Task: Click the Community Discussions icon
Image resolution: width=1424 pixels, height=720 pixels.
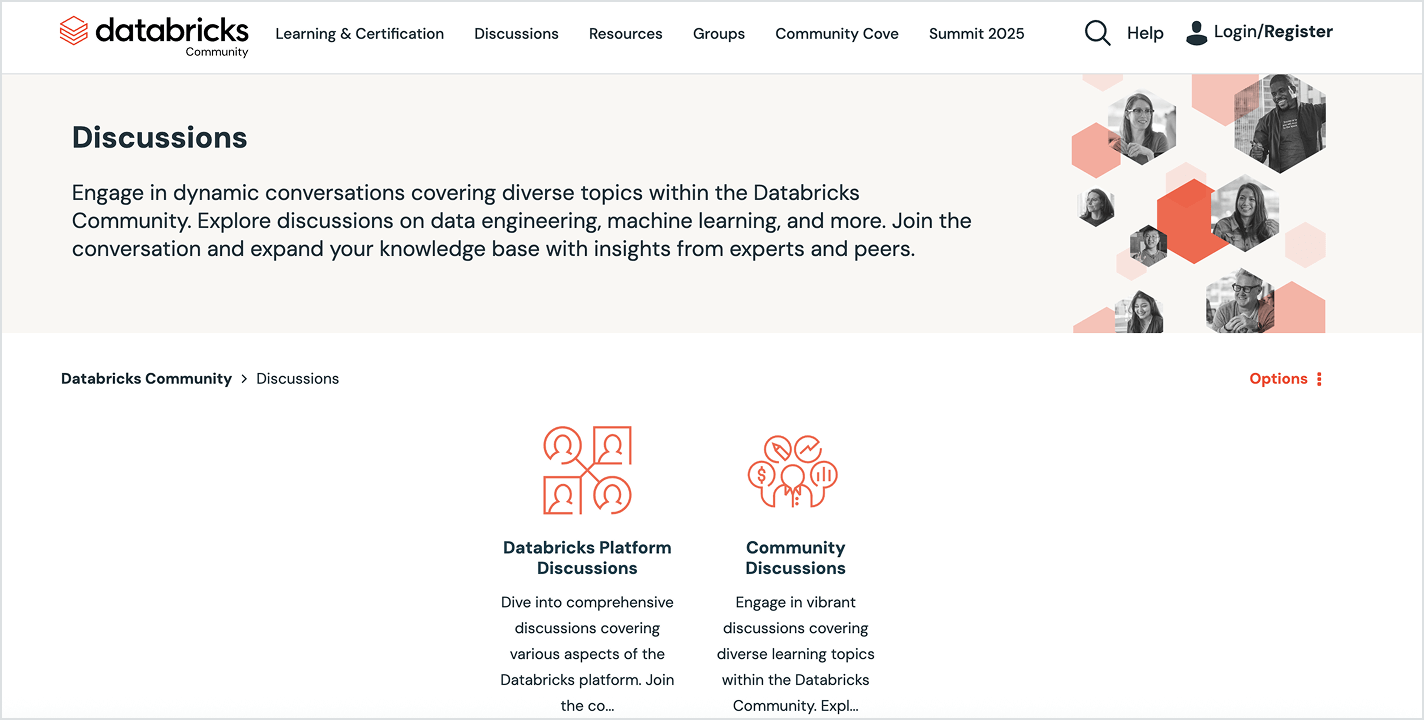Action: click(795, 470)
